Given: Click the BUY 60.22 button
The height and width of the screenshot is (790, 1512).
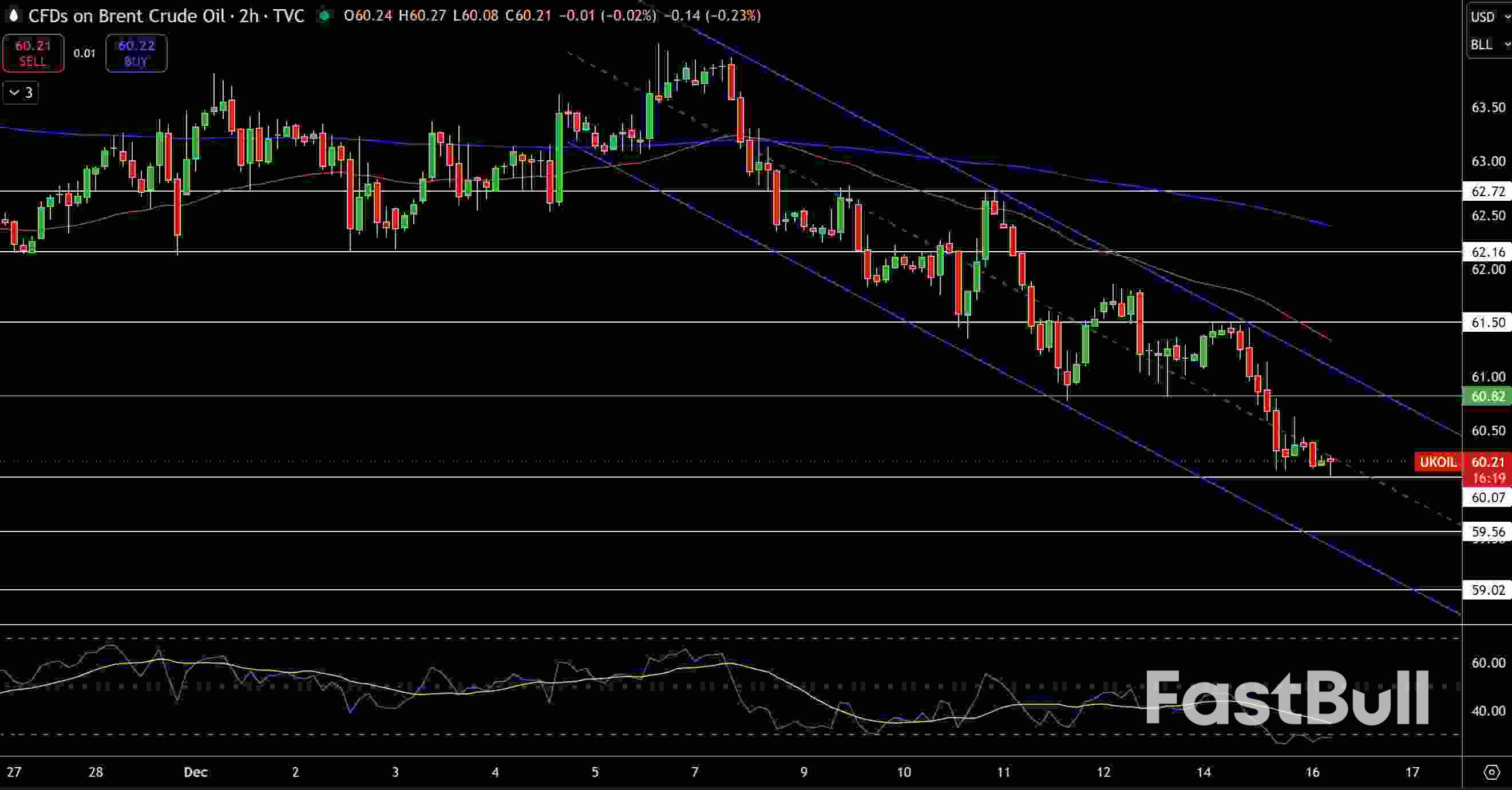Looking at the screenshot, I should [136, 53].
